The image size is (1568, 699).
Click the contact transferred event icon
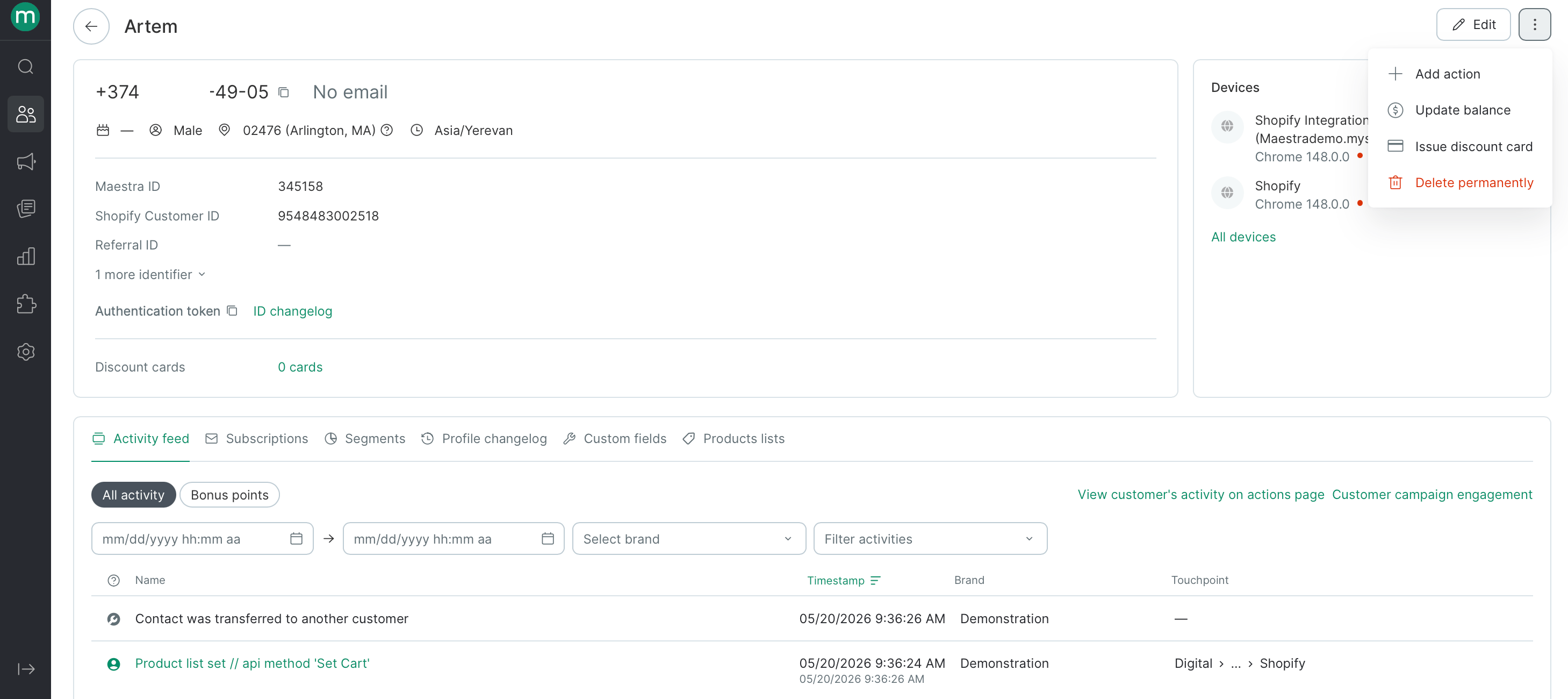(114, 619)
